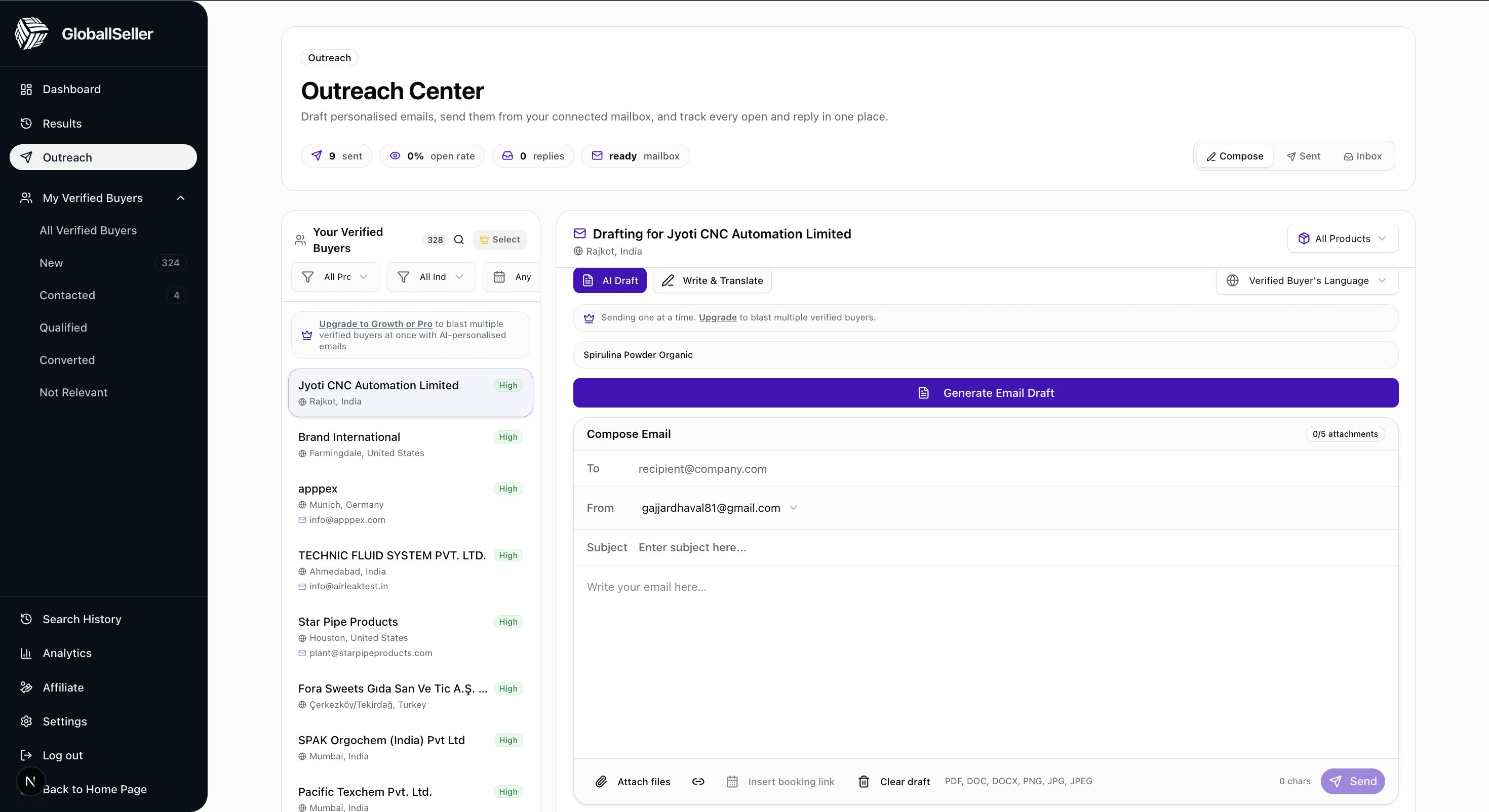
Task: Open the All Products dropdown
Action: coord(1342,238)
